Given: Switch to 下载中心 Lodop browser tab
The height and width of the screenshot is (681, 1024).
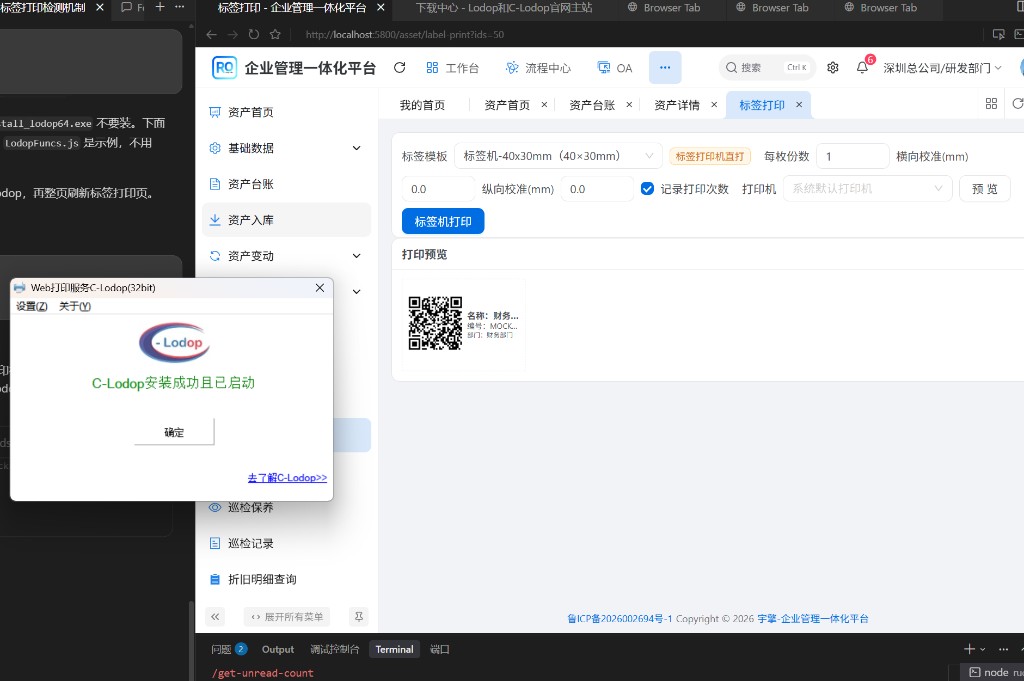Looking at the screenshot, I should coord(504,8).
